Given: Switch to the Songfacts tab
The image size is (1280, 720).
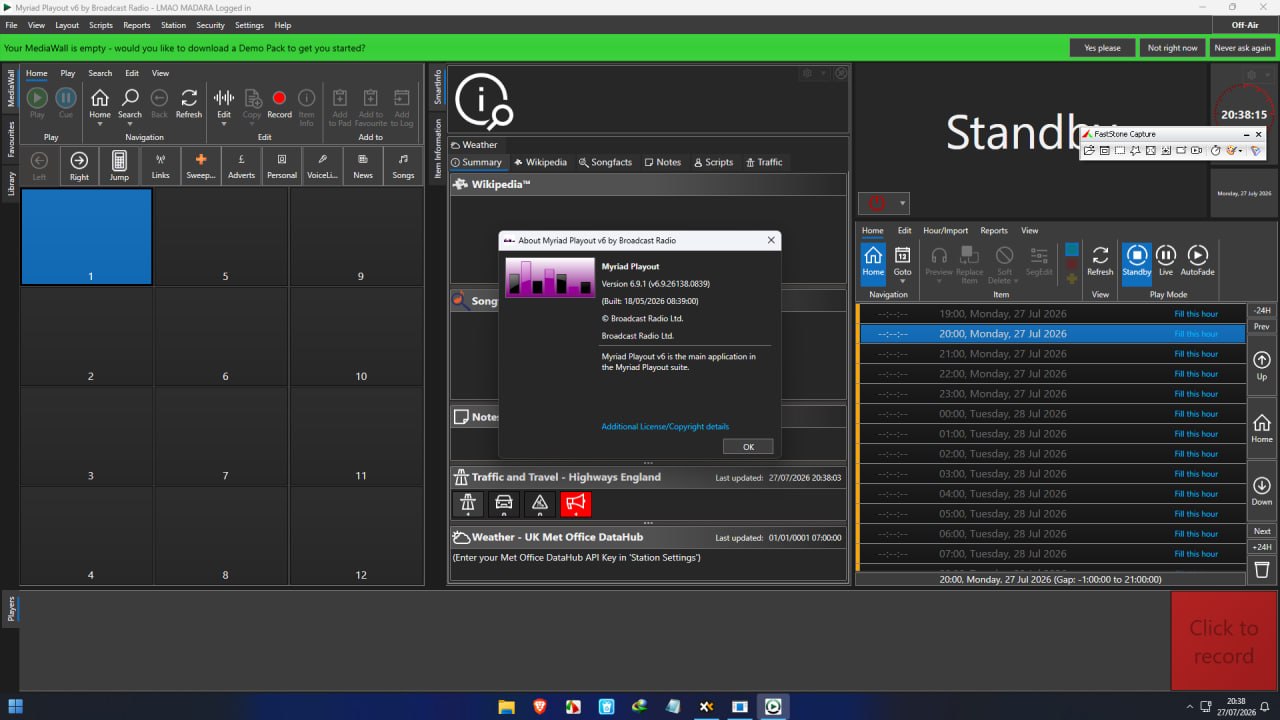Looking at the screenshot, I should [605, 162].
